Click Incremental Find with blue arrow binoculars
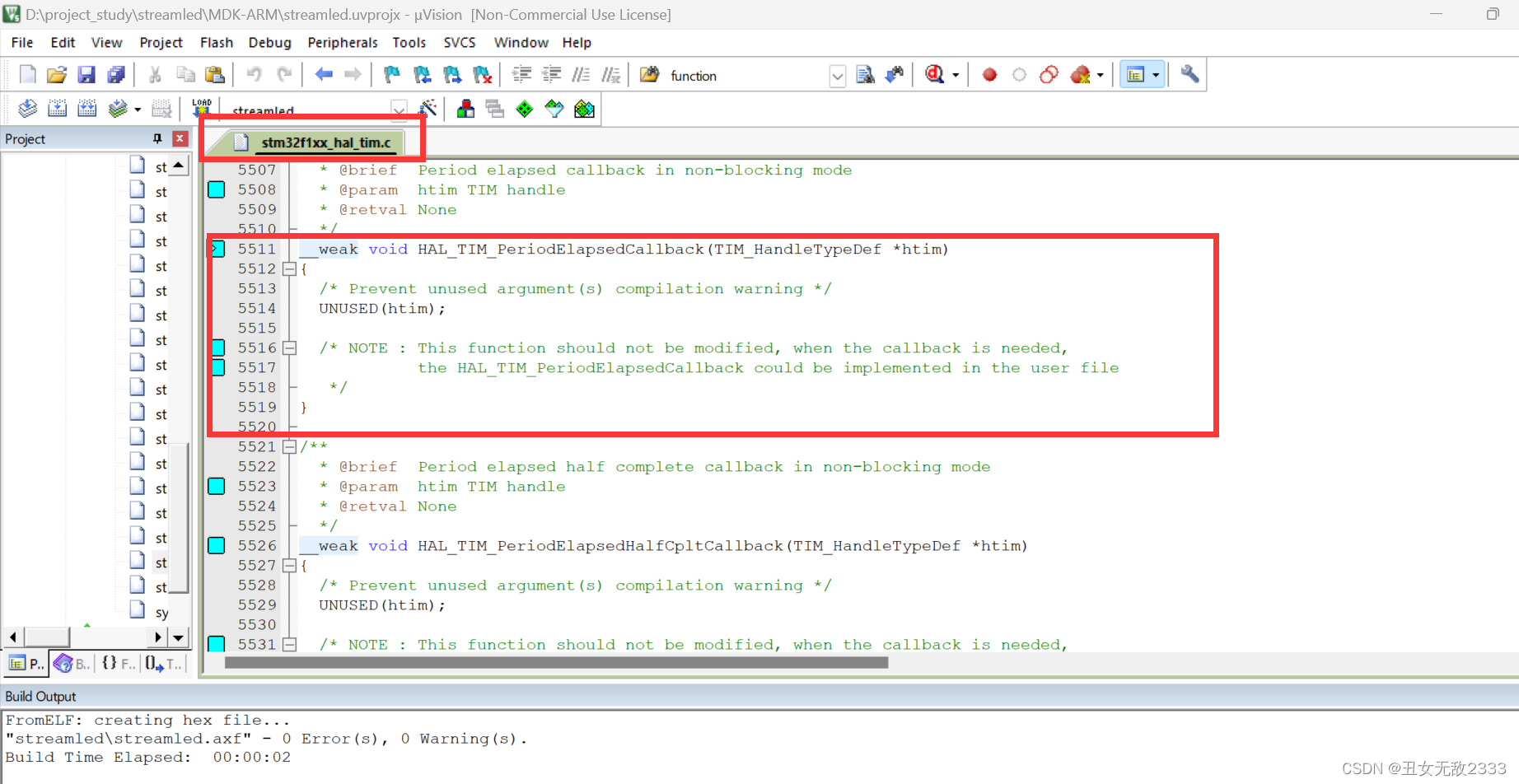The image size is (1519, 784). (895, 75)
